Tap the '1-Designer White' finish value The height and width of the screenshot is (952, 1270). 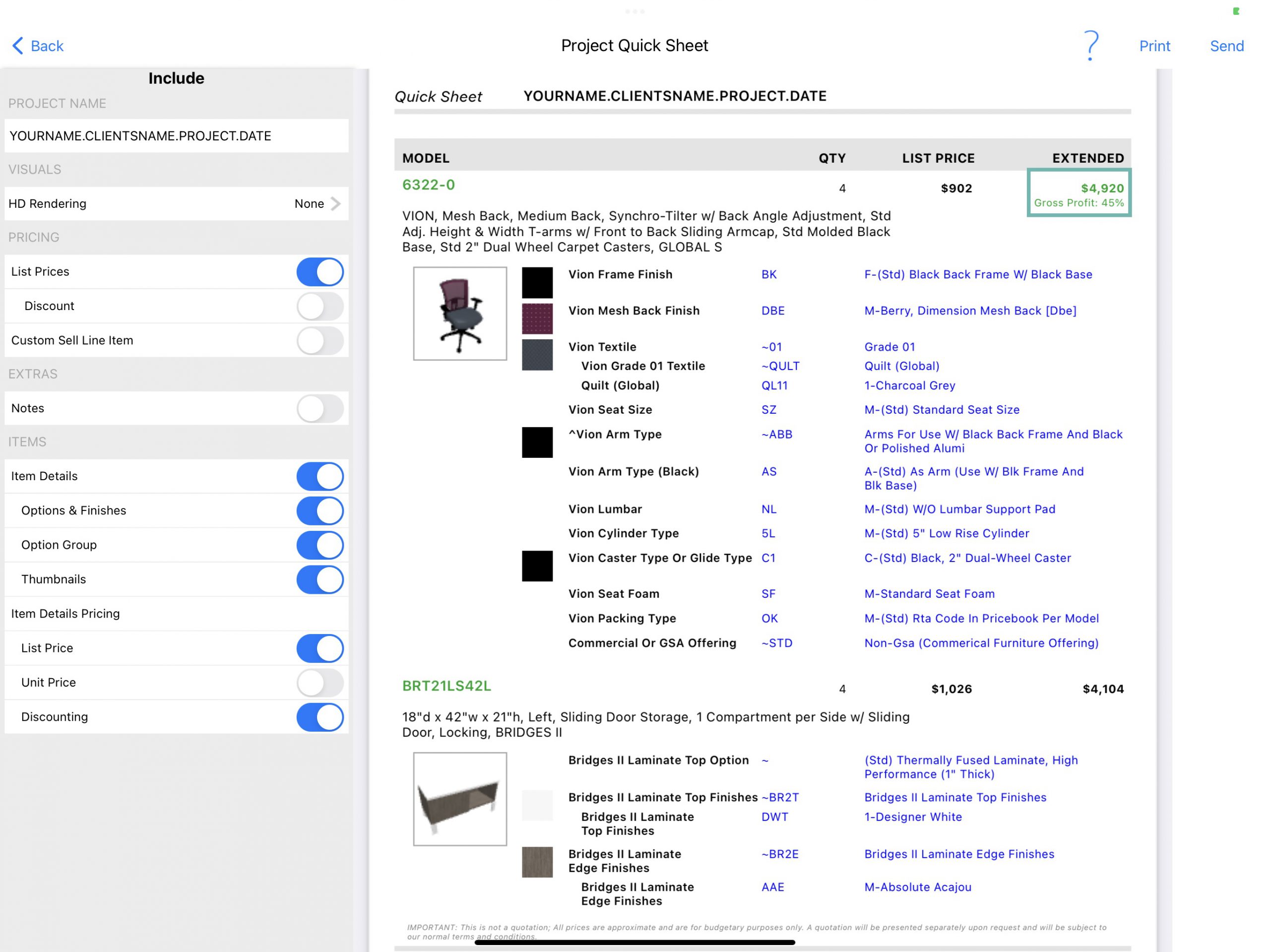click(913, 817)
